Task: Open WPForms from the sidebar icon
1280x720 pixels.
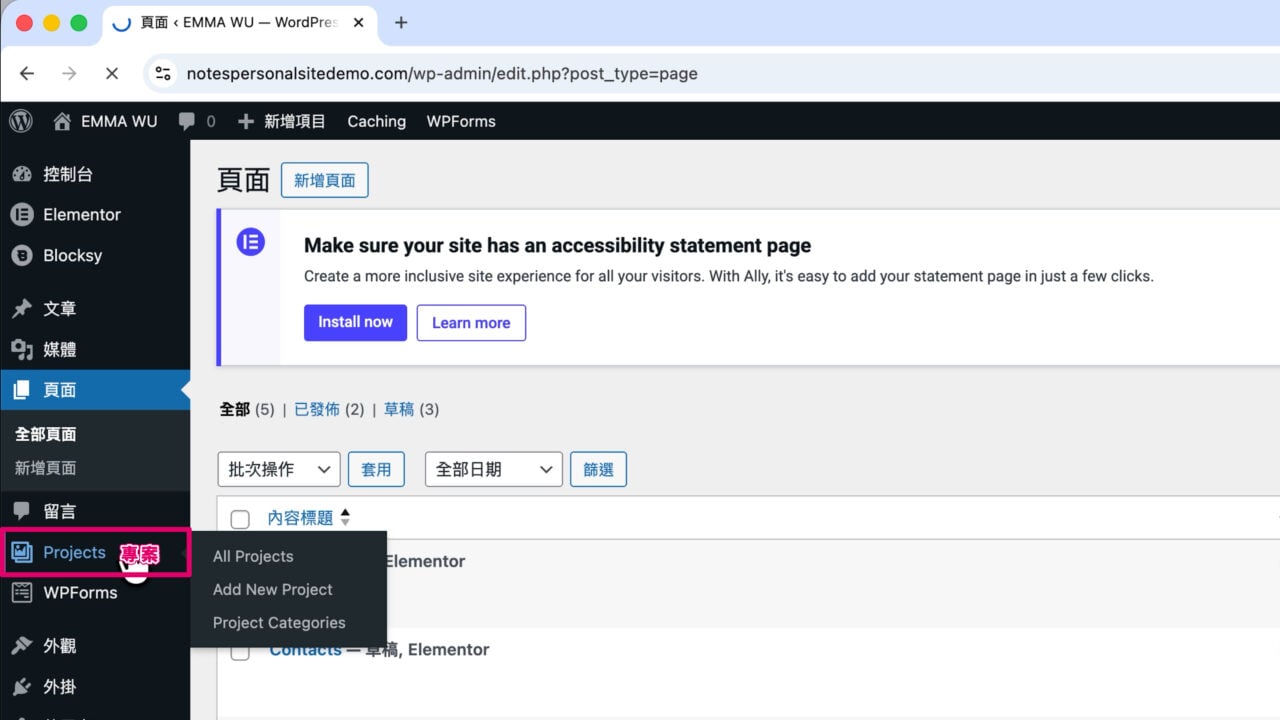Action: (x=22, y=592)
